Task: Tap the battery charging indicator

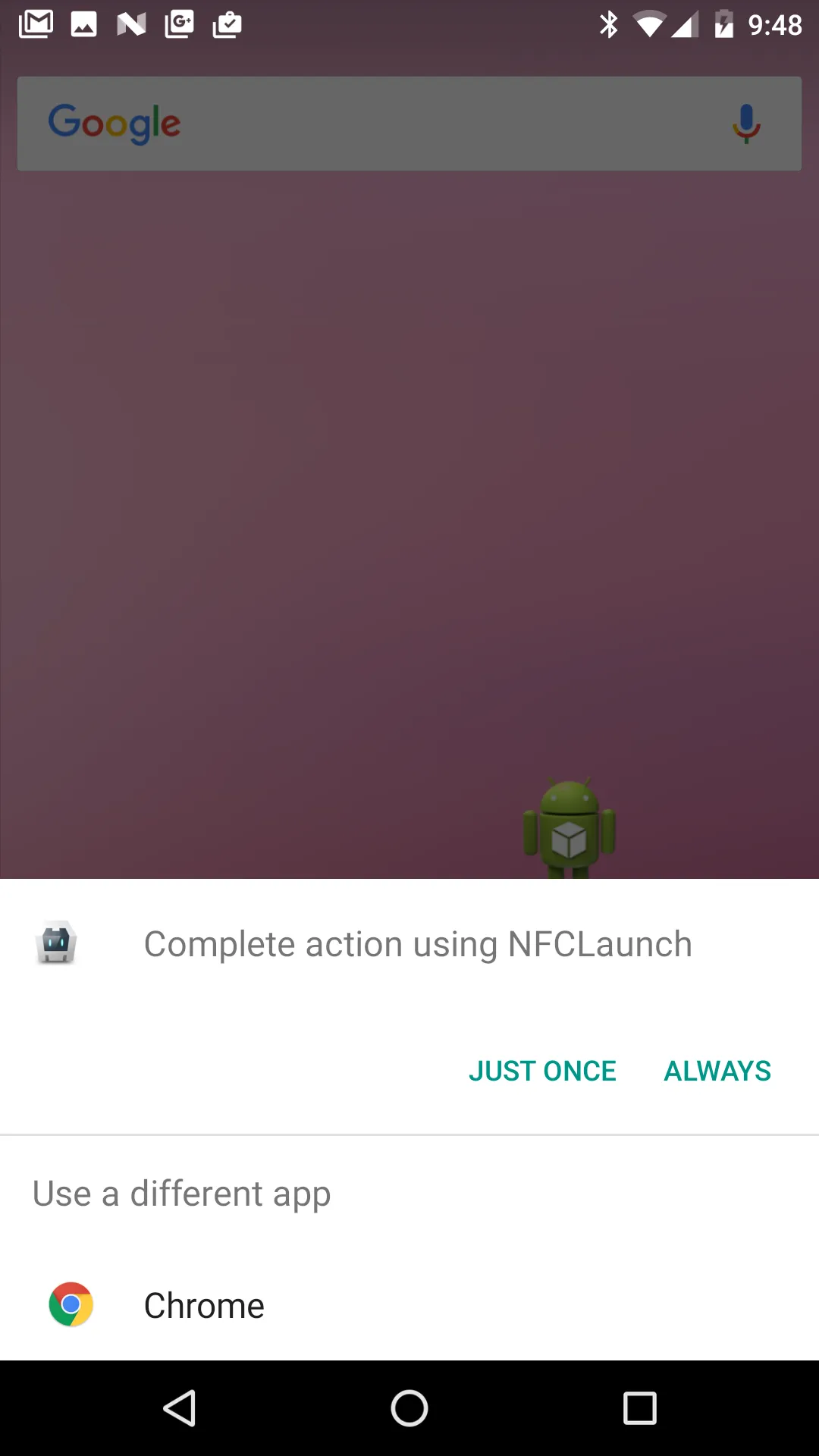Action: click(x=723, y=24)
